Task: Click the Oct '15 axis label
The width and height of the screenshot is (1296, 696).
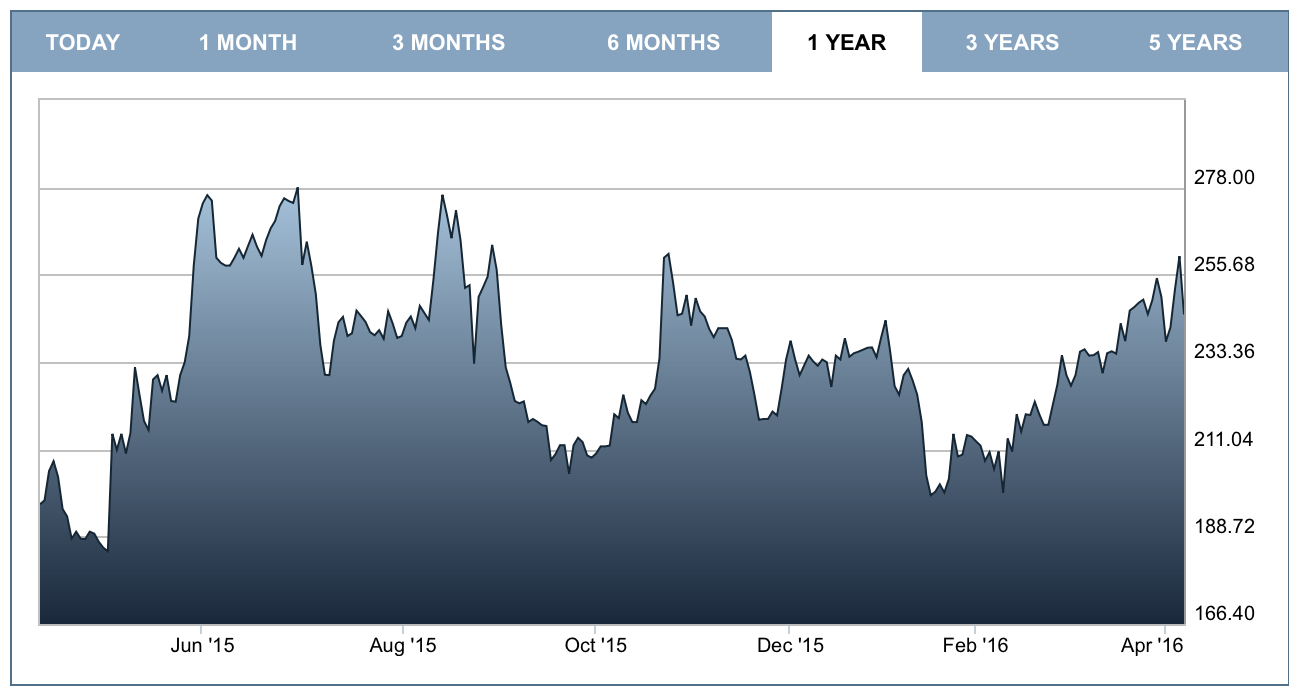Action: tap(595, 646)
